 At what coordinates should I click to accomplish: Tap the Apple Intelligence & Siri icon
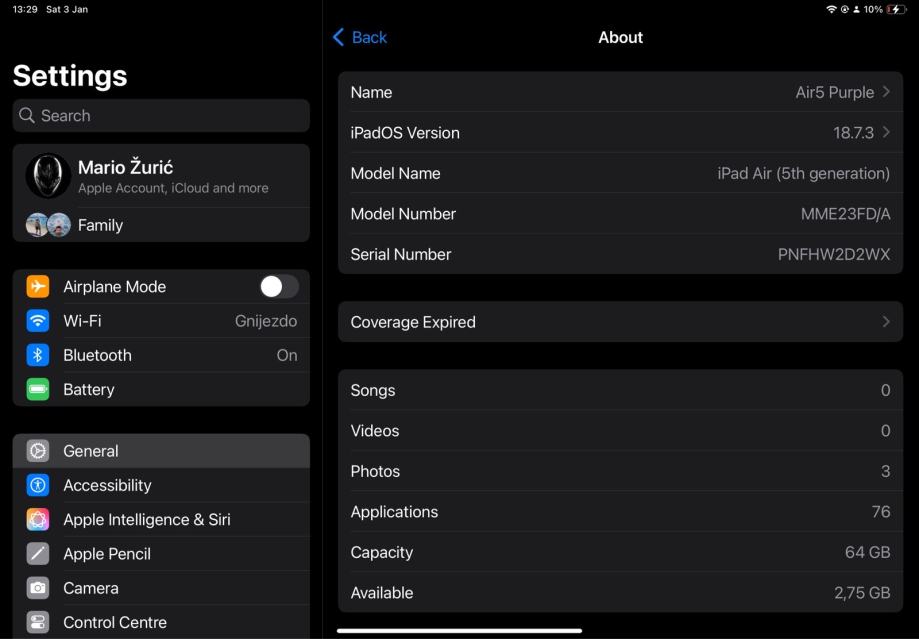click(x=38, y=519)
